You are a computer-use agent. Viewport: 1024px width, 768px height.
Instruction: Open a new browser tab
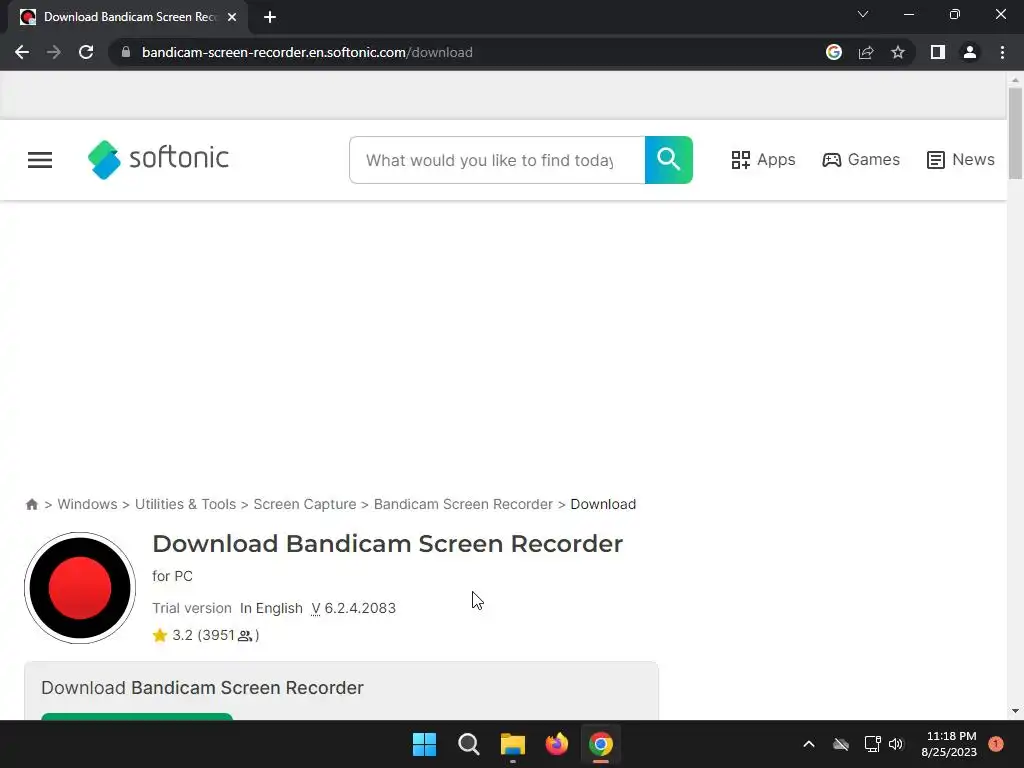pos(270,17)
